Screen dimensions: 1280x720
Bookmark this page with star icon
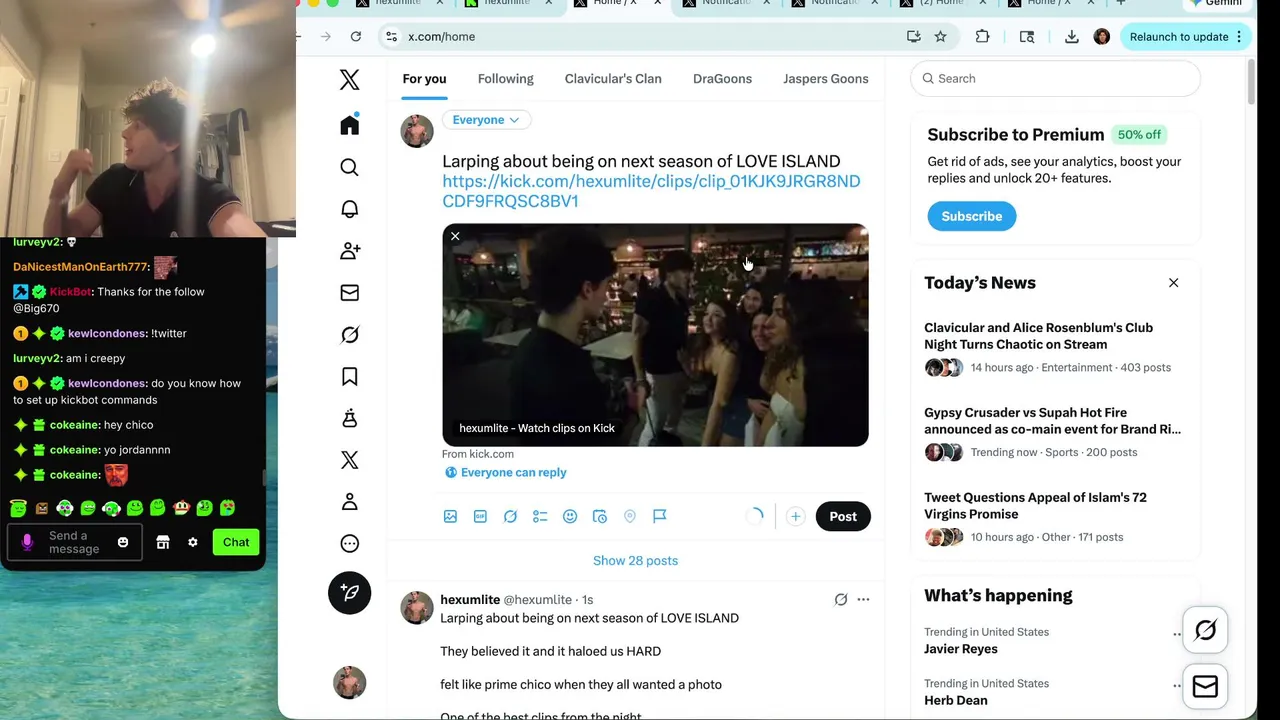pos(940,37)
